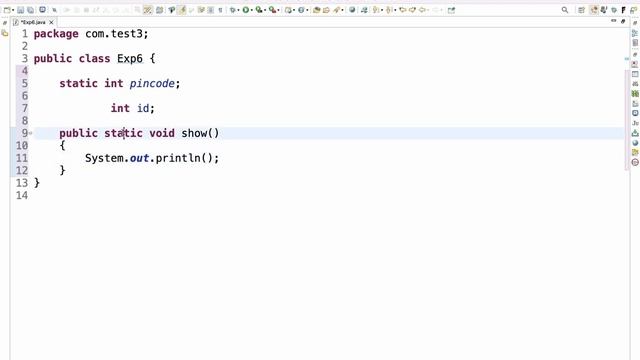Open the globe browser view in right trim
This screenshot has height=360, width=640.
click(x=635, y=143)
